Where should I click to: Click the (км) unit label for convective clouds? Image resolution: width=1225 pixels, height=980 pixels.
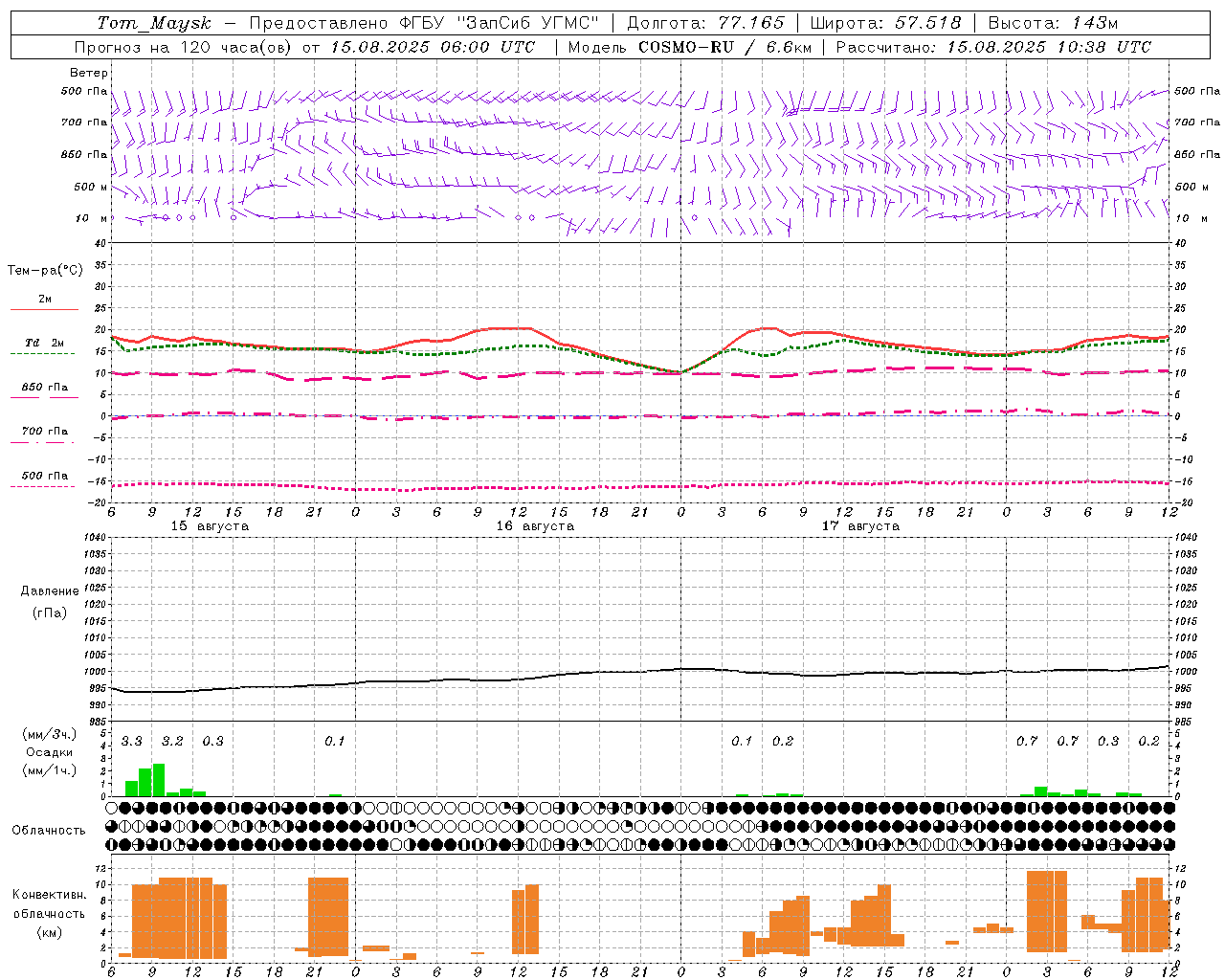point(49,932)
